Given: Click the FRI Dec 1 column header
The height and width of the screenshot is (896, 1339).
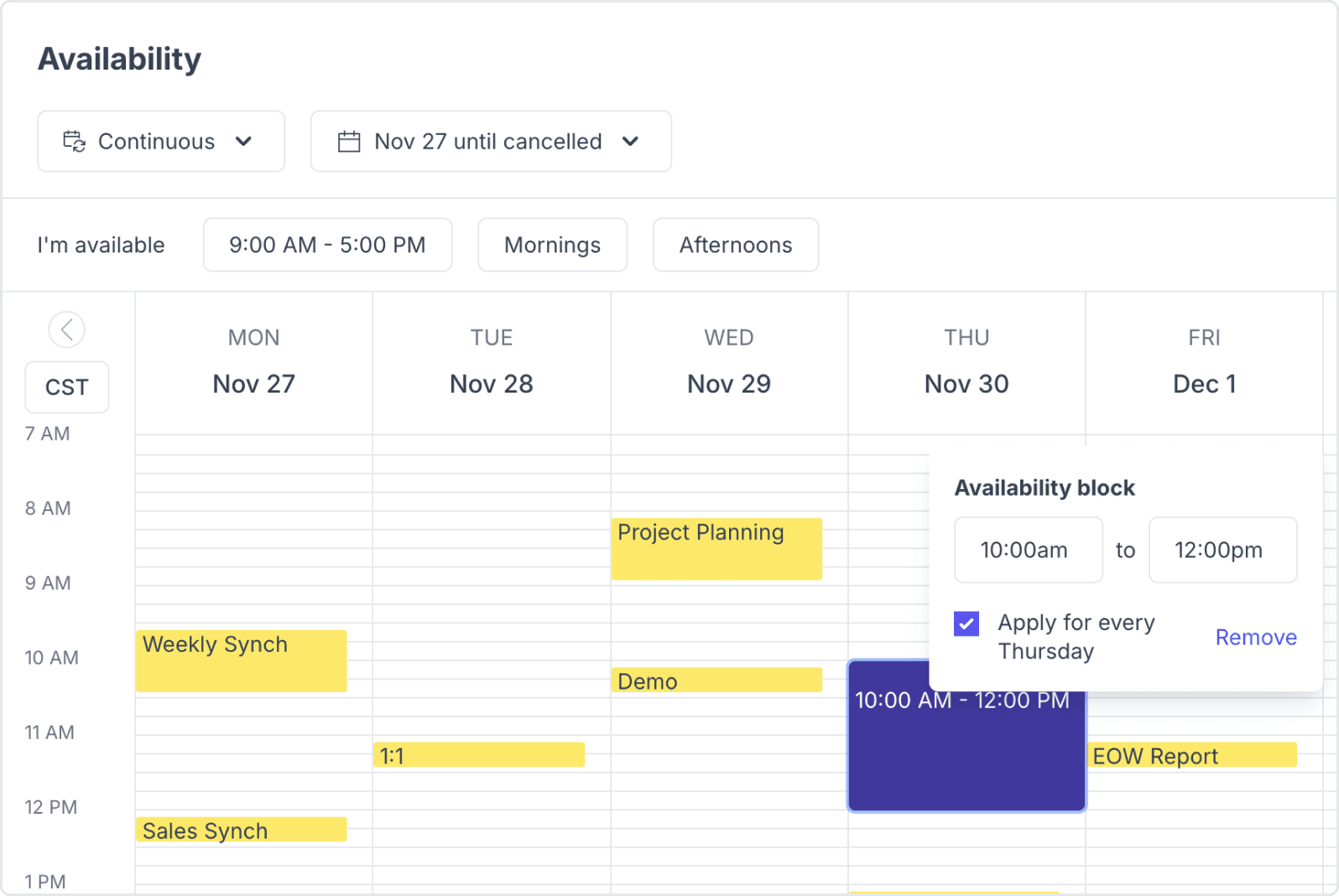Looking at the screenshot, I should pos(1205,362).
